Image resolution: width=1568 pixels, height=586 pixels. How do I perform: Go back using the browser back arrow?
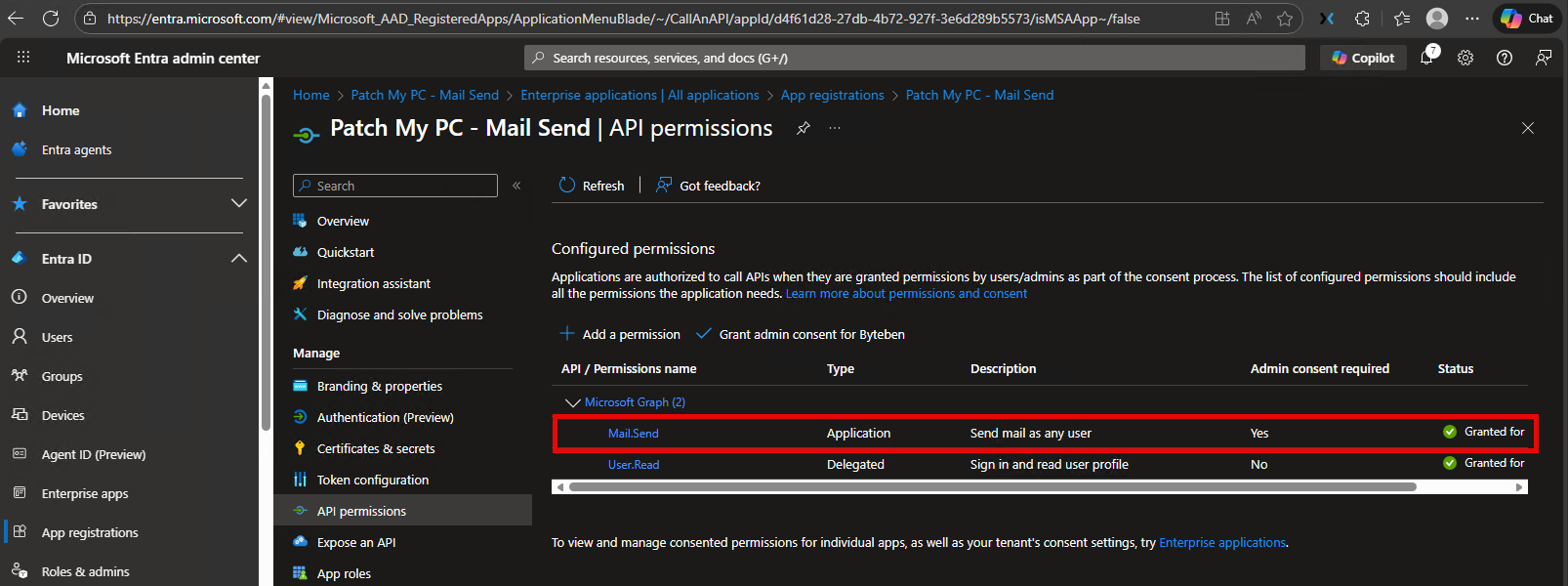click(x=16, y=19)
